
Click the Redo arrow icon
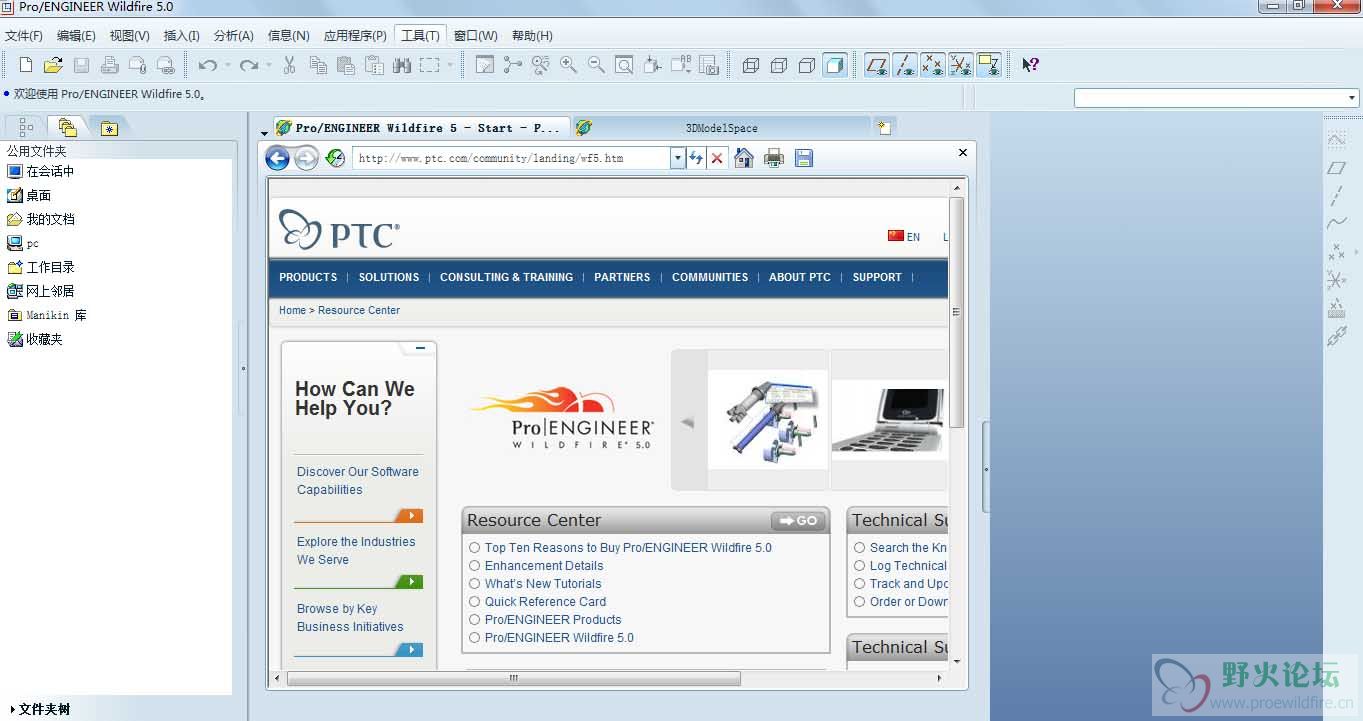coord(249,65)
